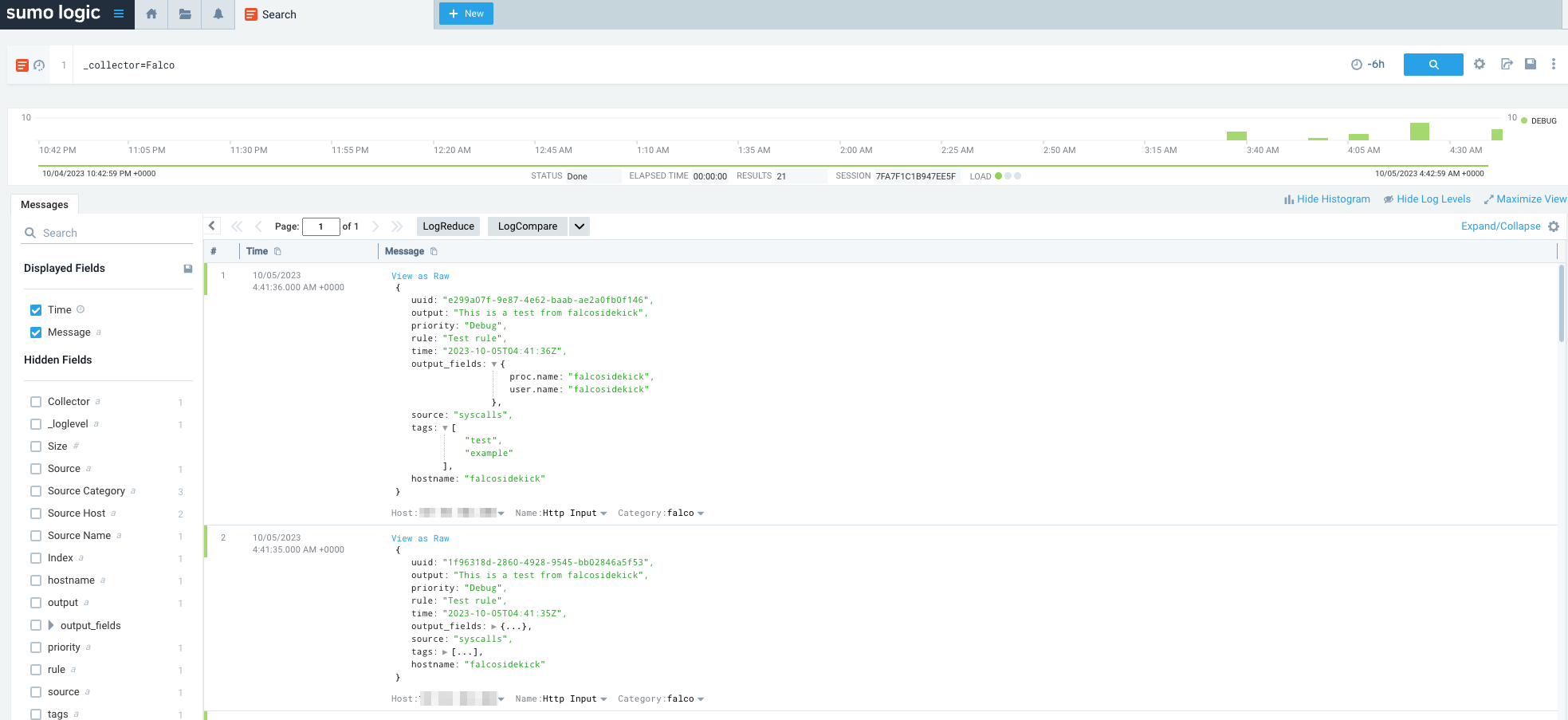Save the search using the floppy disk icon
1568x720 pixels.
point(1531,65)
